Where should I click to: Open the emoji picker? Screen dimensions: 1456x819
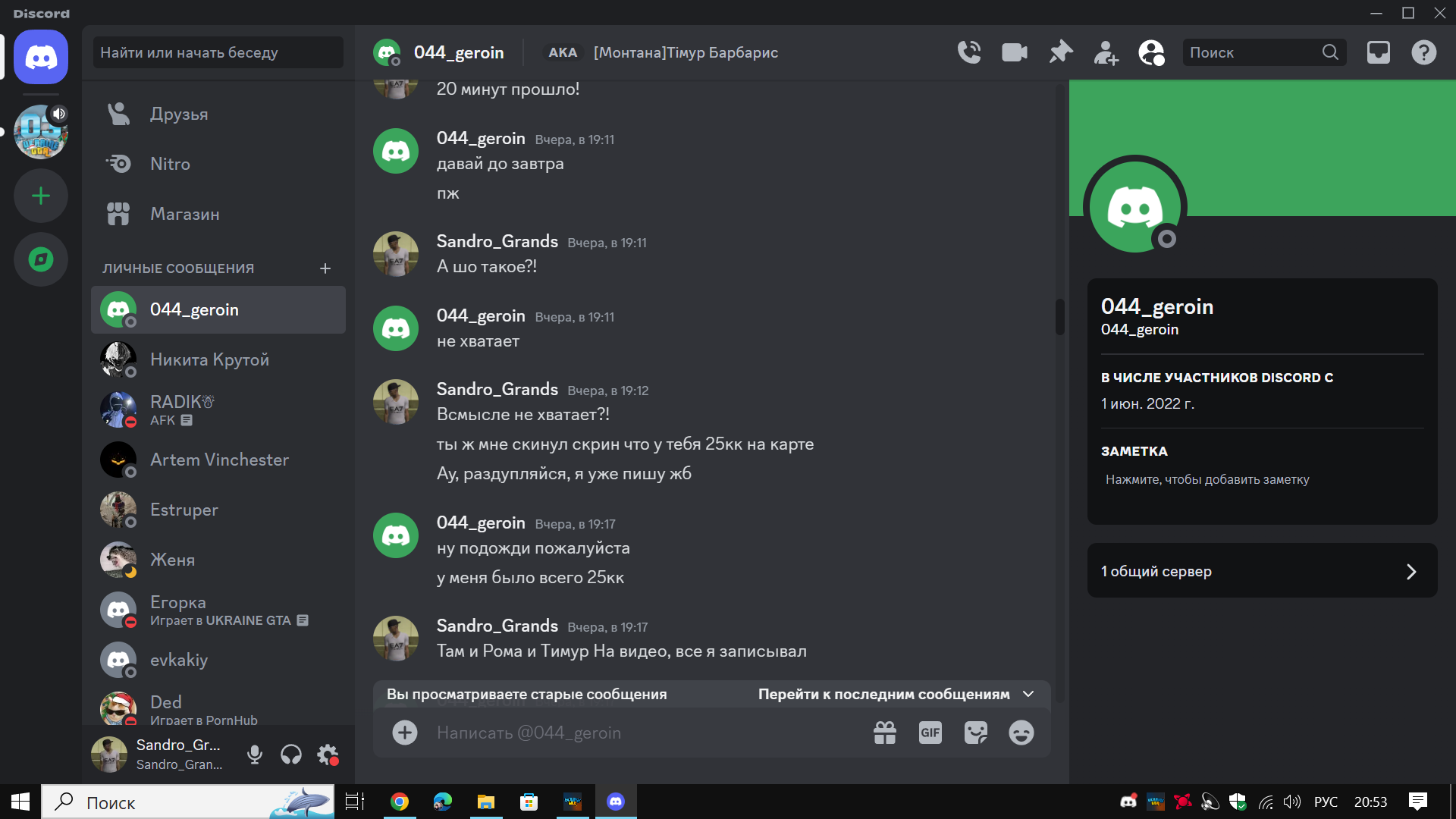point(1021,733)
